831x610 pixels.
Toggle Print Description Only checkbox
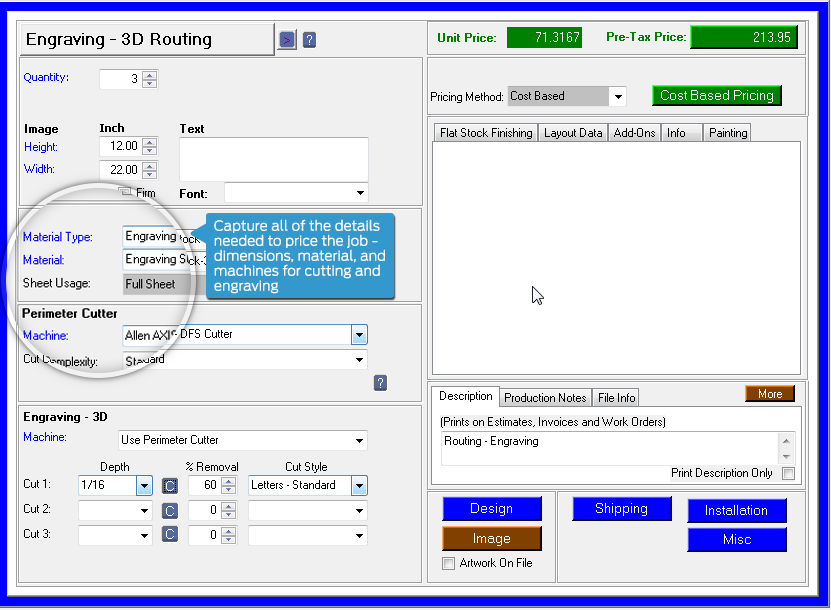(788, 473)
